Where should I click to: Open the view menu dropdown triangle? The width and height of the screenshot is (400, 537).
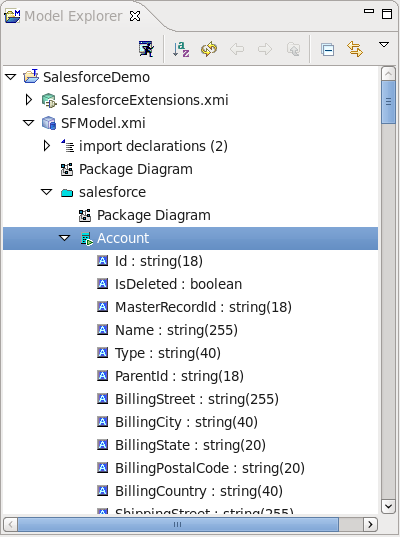tap(384, 45)
